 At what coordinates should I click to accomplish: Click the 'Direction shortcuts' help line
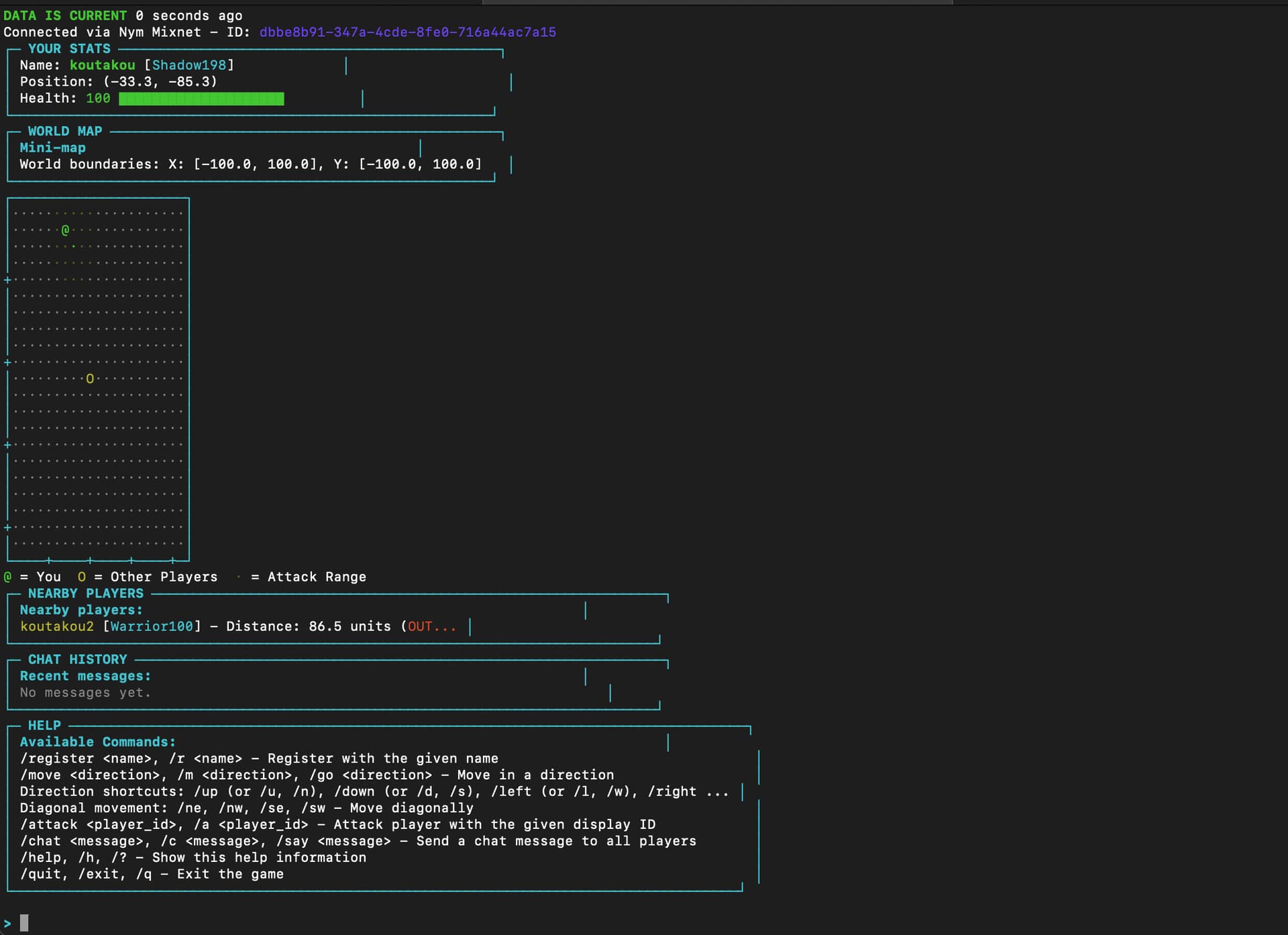click(374, 791)
